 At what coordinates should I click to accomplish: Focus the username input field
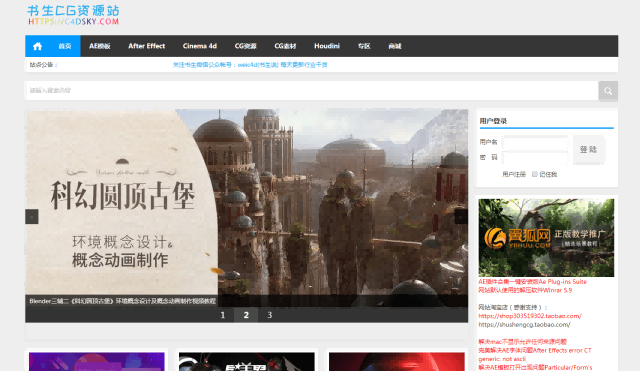coord(535,142)
